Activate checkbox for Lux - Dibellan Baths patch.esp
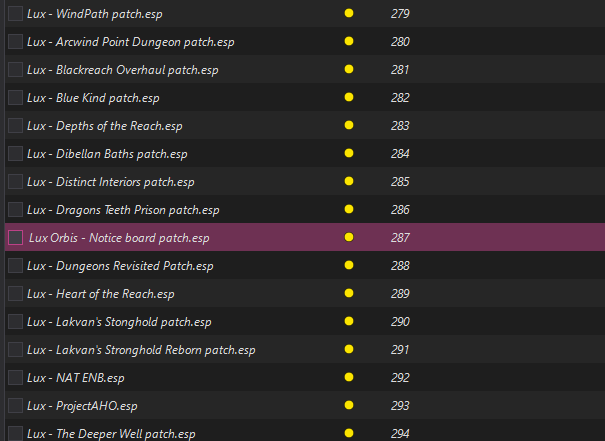This screenshot has width=605, height=441. (x=15, y=154)
